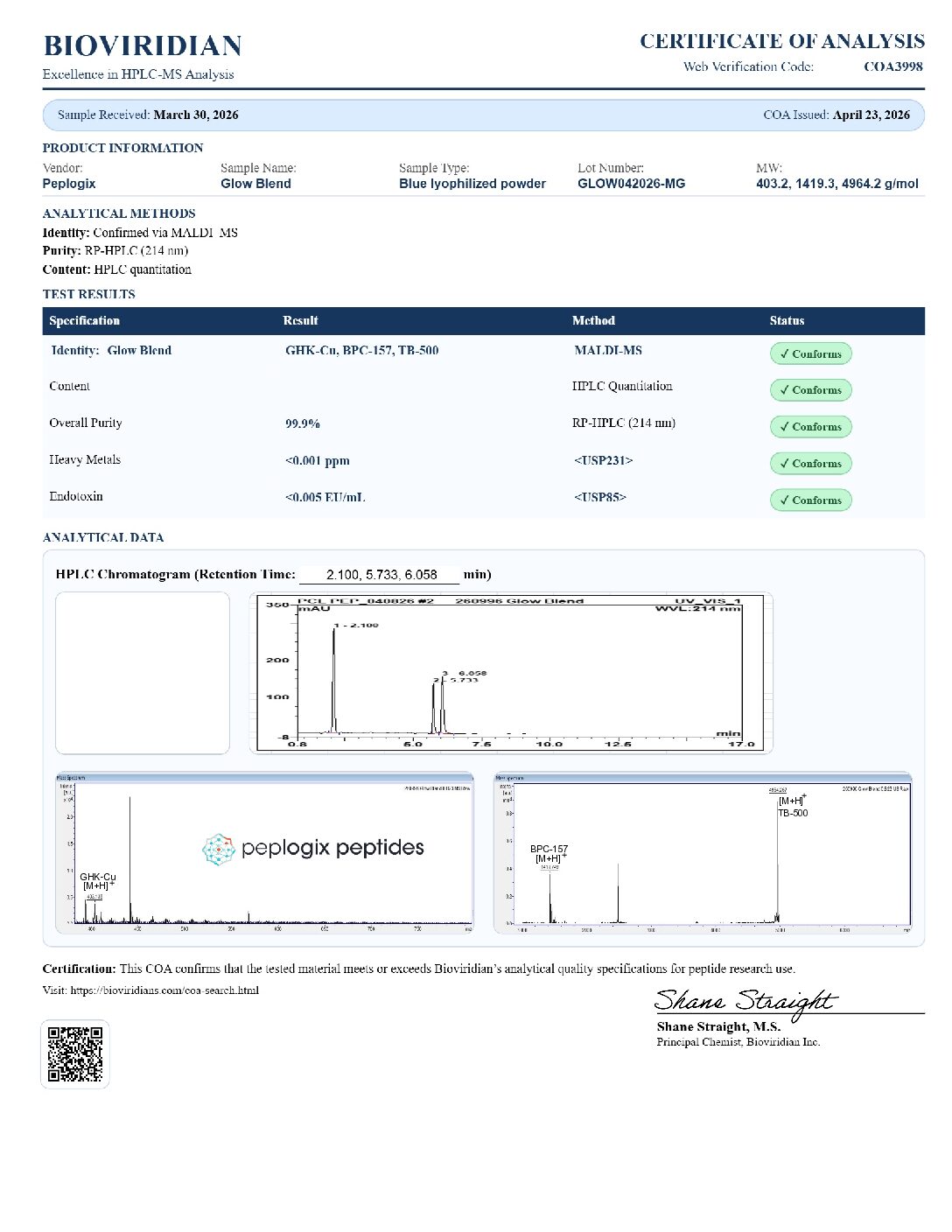Click the Conforms badge for Heavy Metals
The width and height of the screenshot is (952, 1232).
pos(810,464)
